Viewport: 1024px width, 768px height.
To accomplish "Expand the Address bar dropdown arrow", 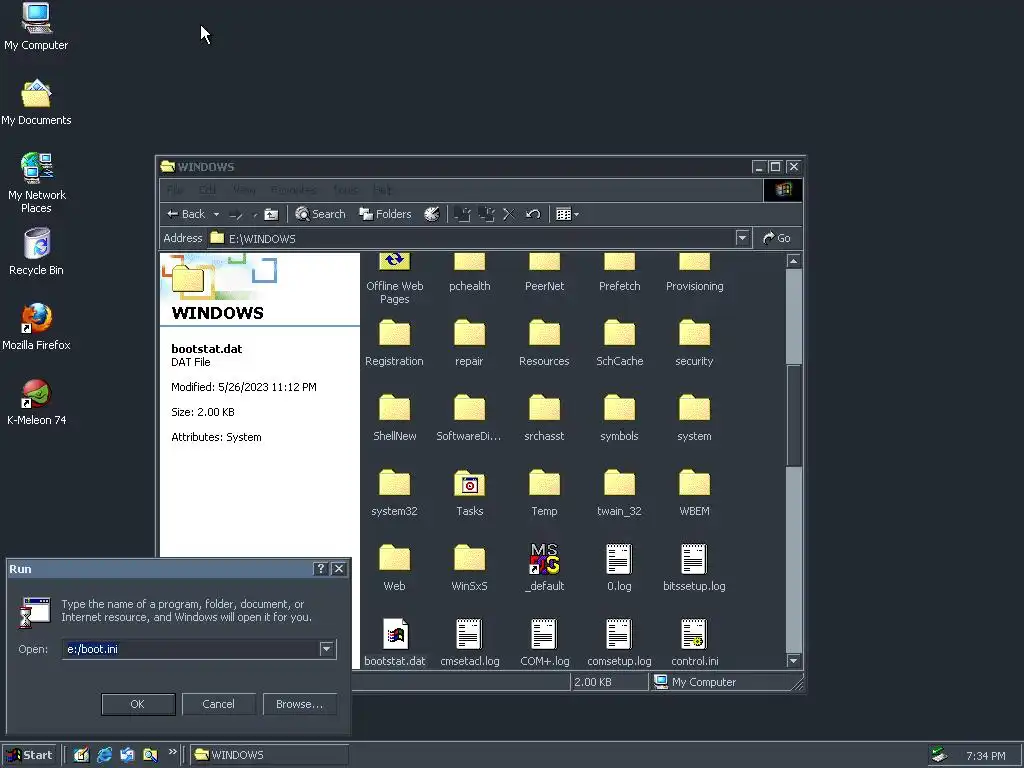I will pyautogui.click(x=742, y=238).
